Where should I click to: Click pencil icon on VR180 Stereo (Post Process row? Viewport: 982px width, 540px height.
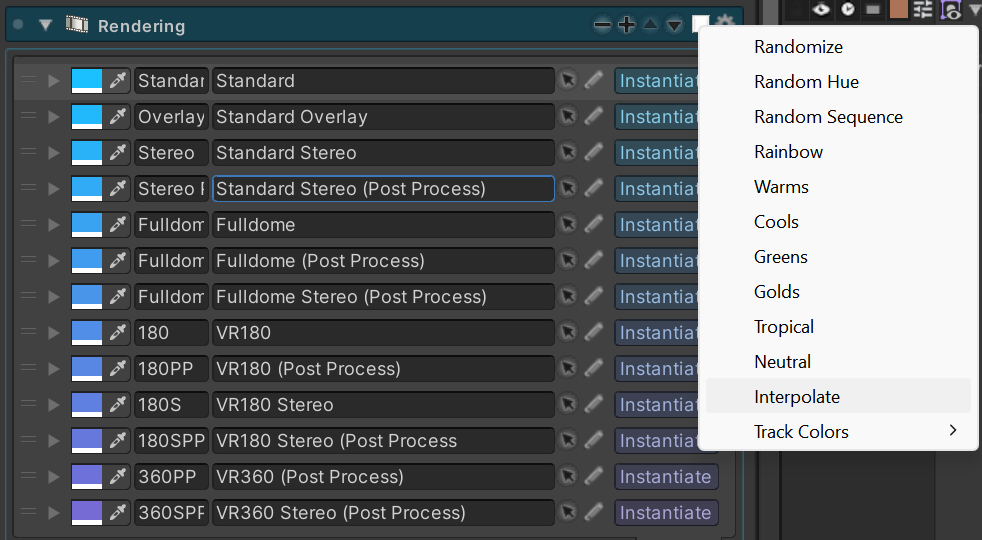[x=594, y=441]
